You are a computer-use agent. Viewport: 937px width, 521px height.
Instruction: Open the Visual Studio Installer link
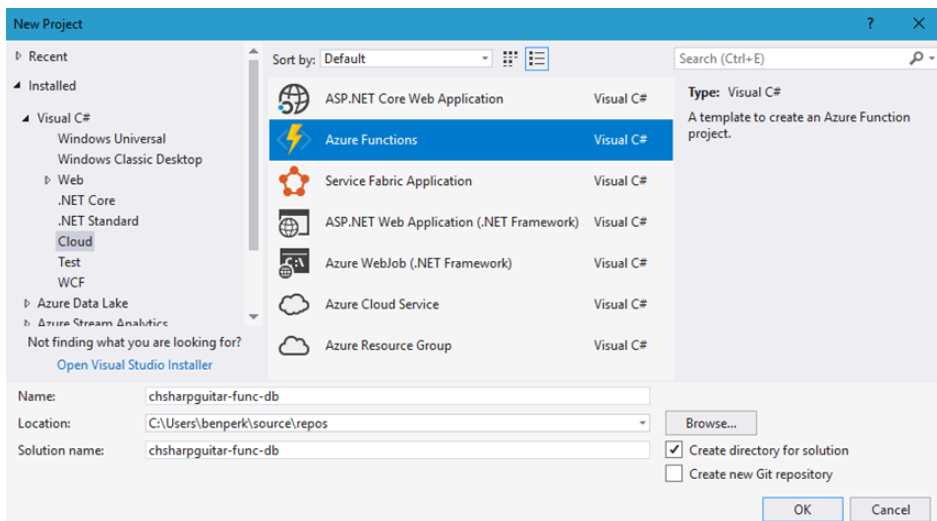coord(134,365)
